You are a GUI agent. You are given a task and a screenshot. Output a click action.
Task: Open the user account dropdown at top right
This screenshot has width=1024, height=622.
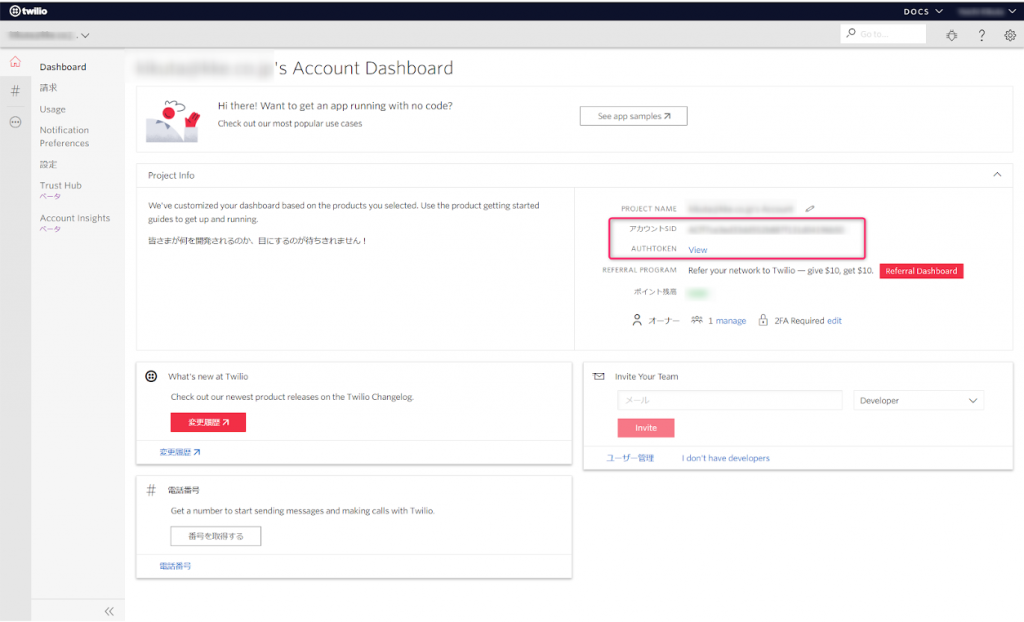coord(980,11)
